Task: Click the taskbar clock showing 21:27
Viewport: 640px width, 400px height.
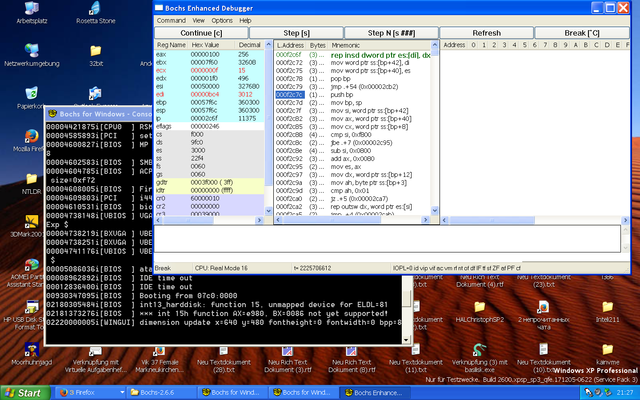Action: tap(625, 393)
